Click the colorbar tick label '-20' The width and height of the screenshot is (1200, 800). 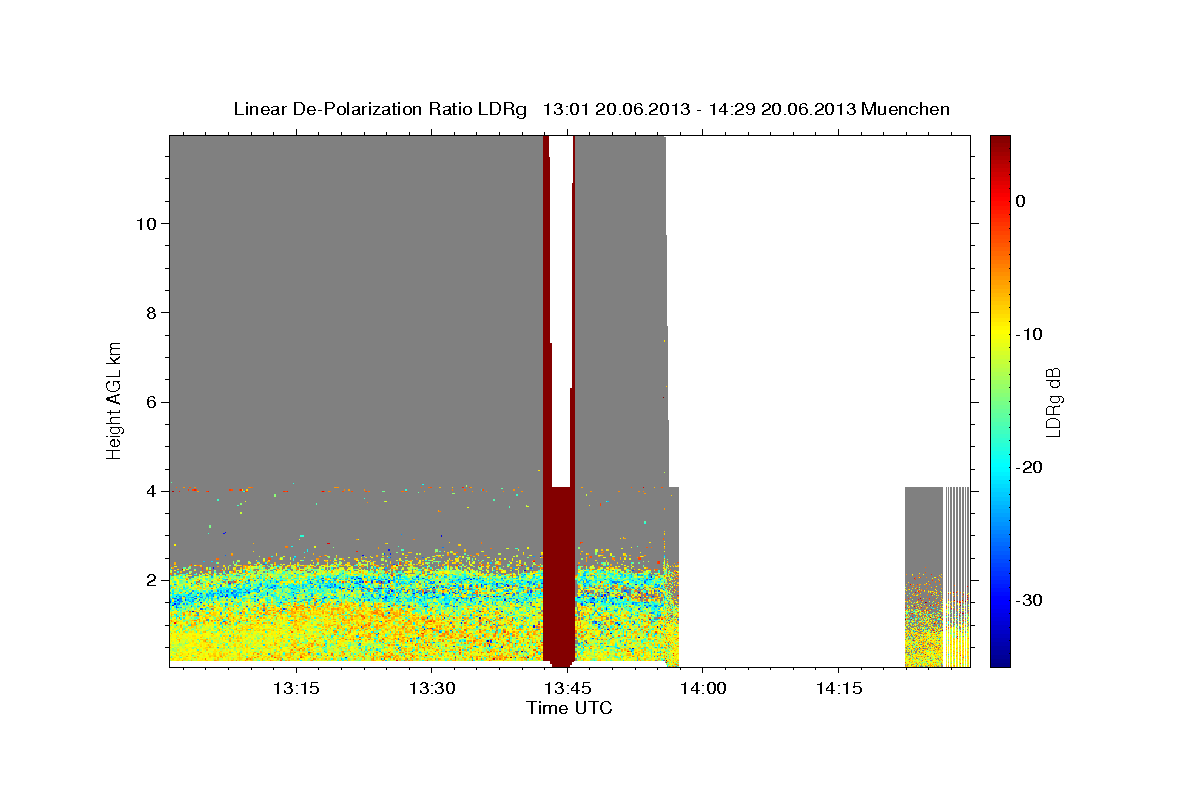(1030, 467)
